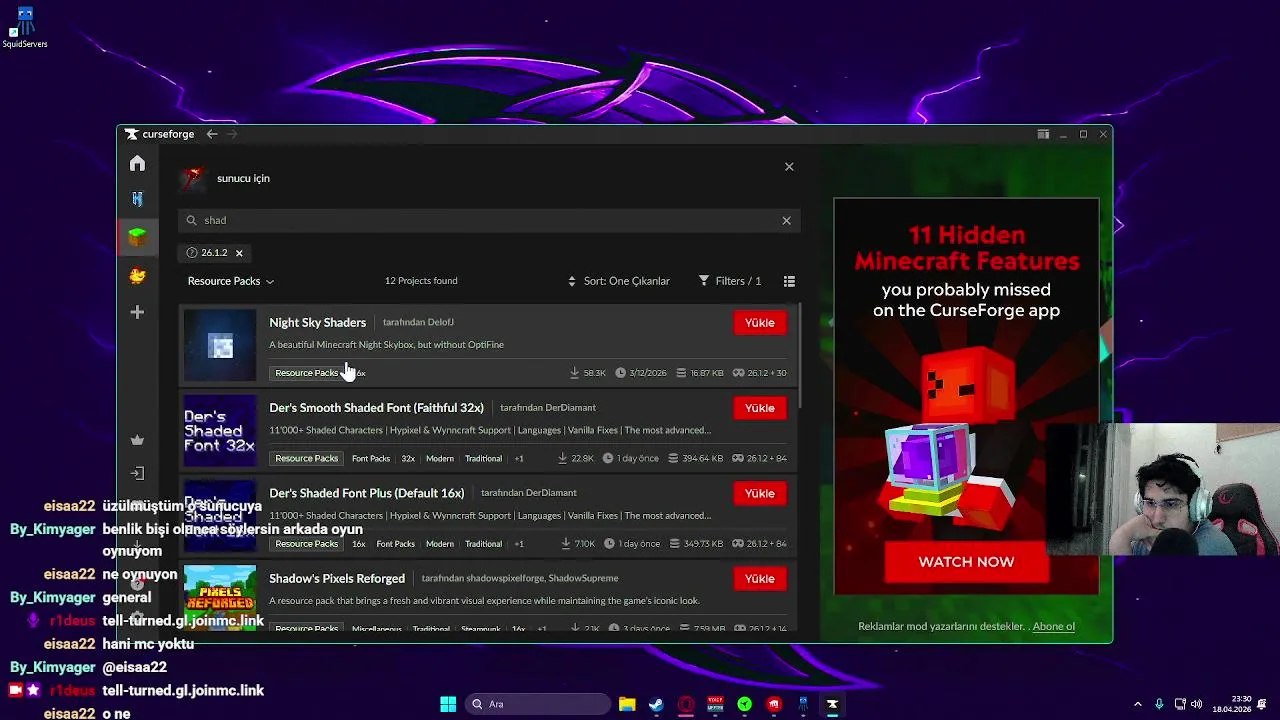Open the crown premium icon in sidebar
This screenshot has height=720, width=1280.
pos(137,440)
